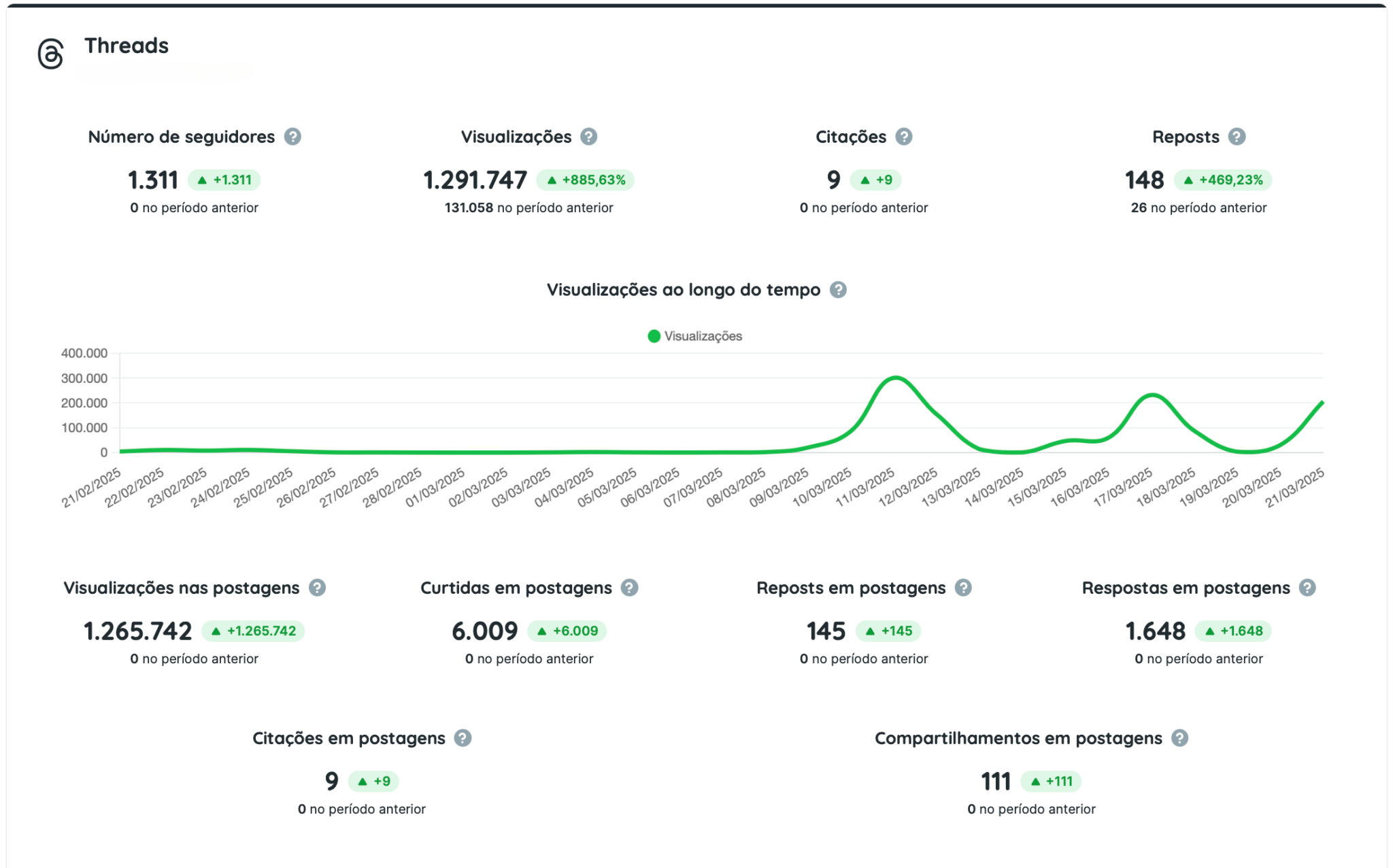Click the chart peak near 11/03/2025
Image resolution: width=1393 pixels, height=868 pixels.
pyautogui.click(x=896, y=378)
